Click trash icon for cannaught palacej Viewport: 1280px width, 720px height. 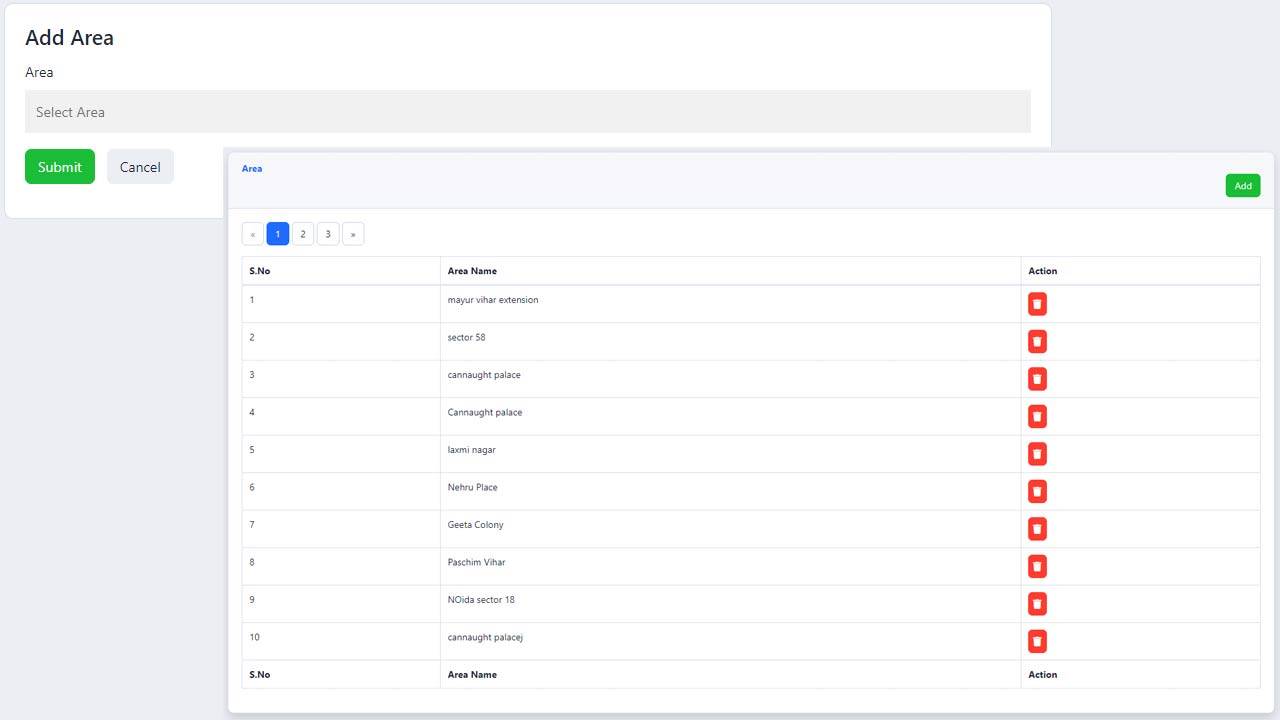click(x=1037, y=642)
